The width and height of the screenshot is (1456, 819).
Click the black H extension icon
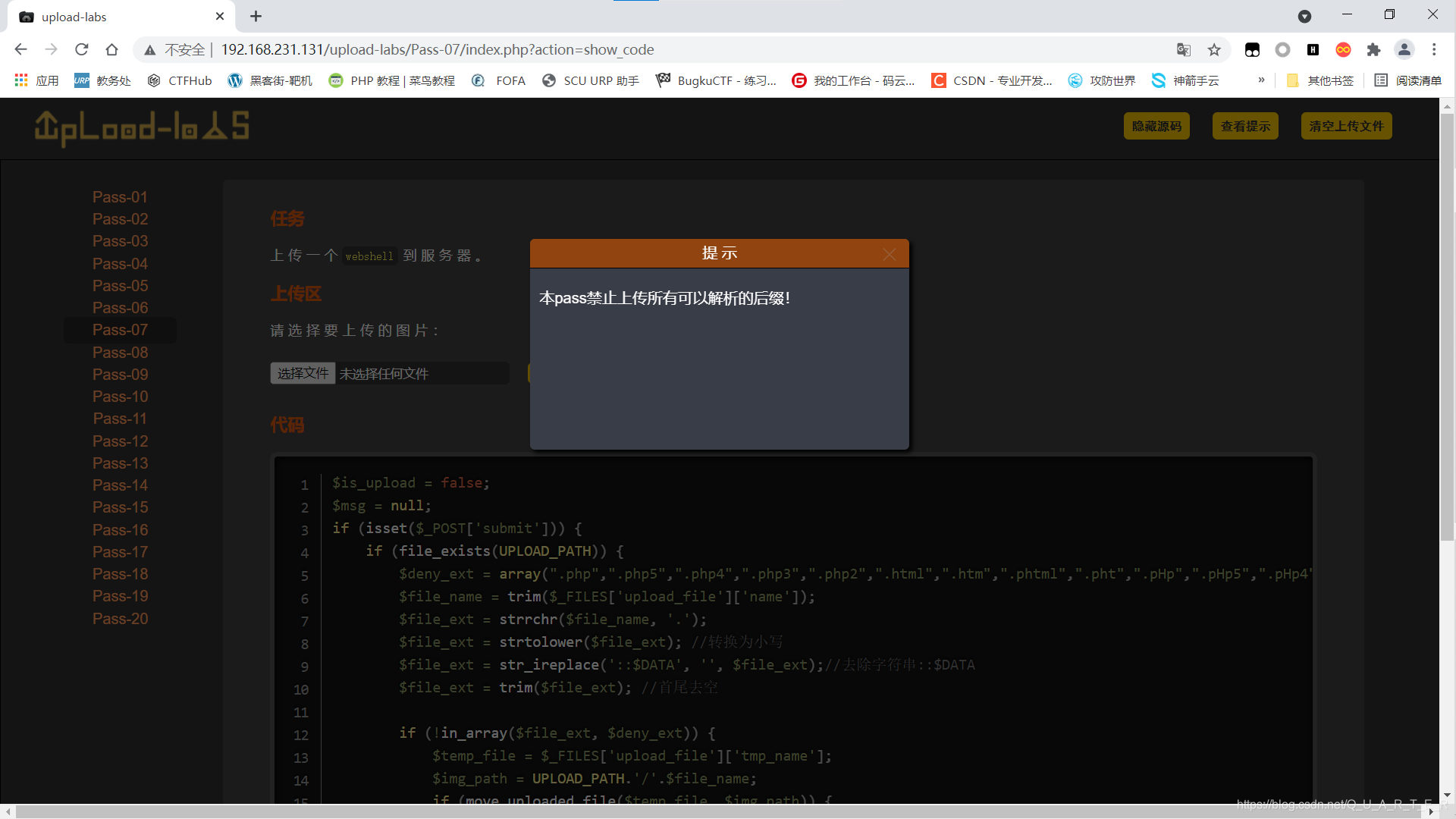[1313, 49]
